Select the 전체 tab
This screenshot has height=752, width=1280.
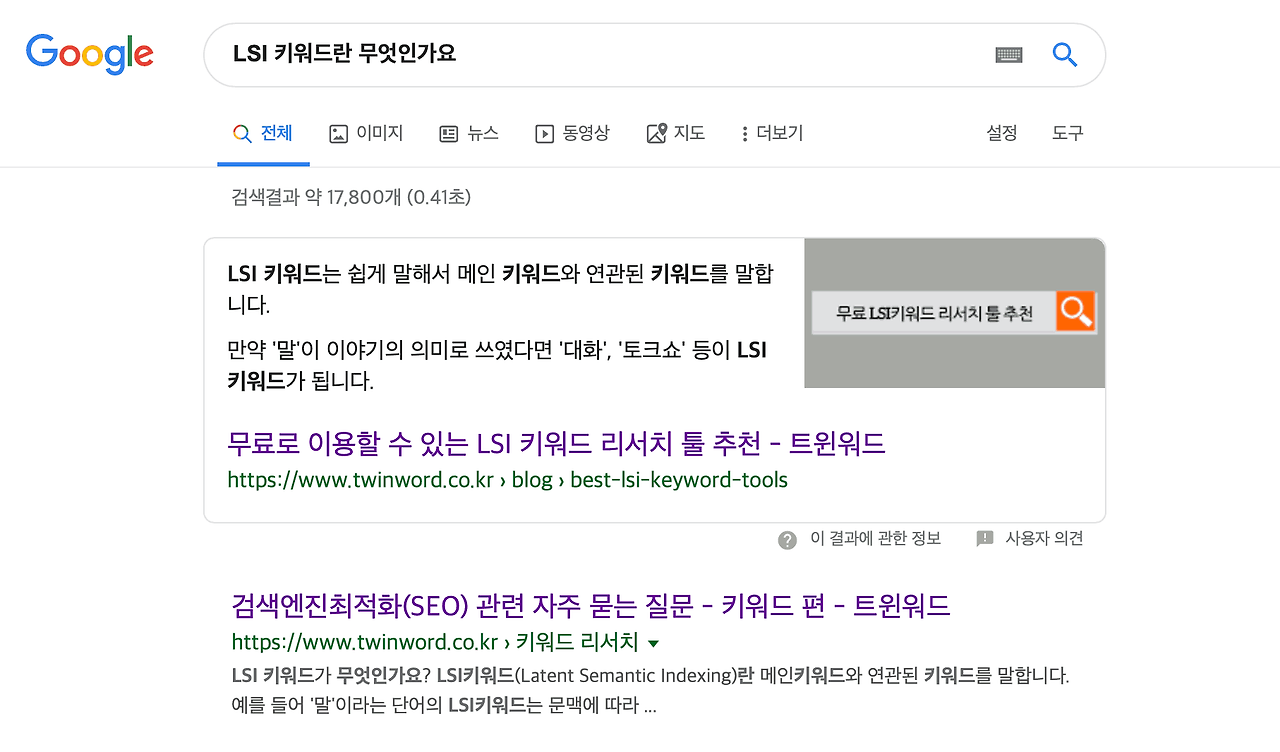(x=263, y=133)
